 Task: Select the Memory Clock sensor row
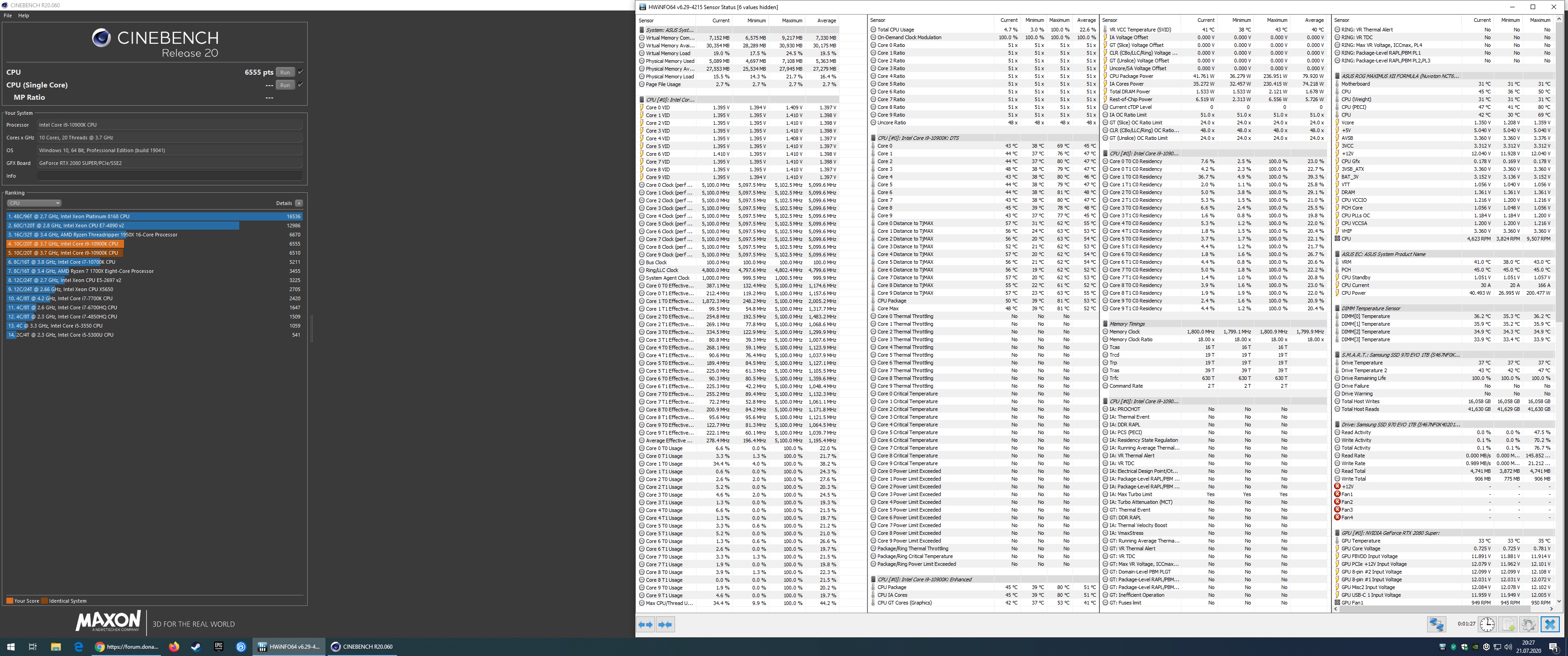point(1214,332)
